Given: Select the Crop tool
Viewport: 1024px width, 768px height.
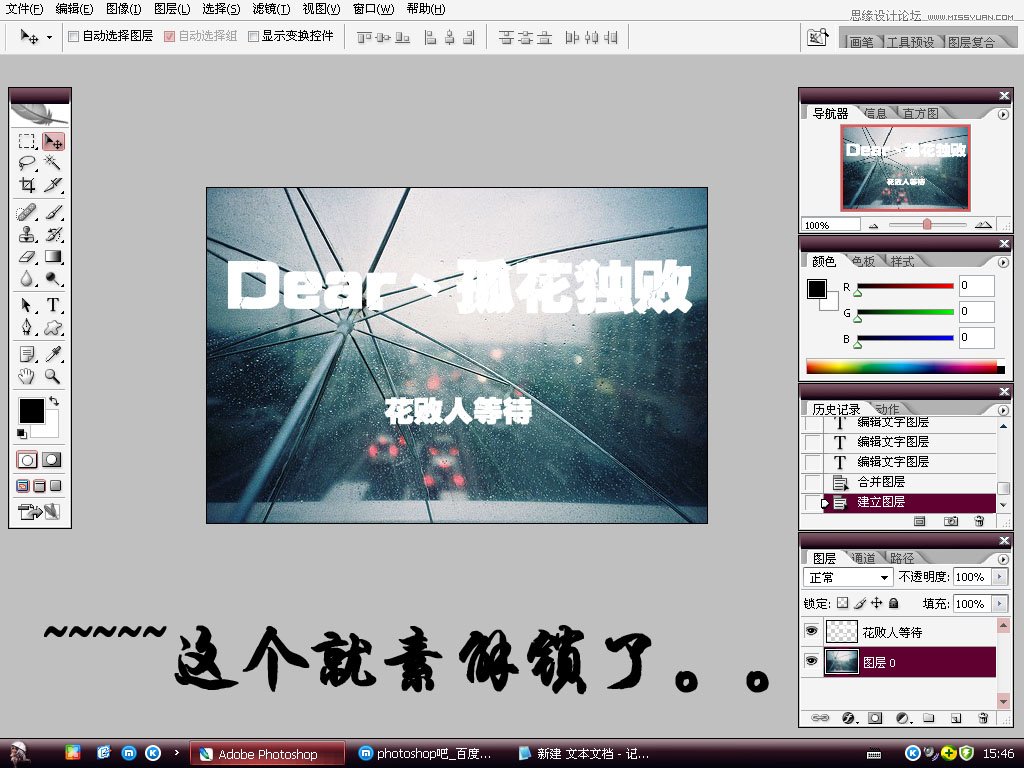Looking at the screenshot, I should pyautogui.click(x=27, y=185).
